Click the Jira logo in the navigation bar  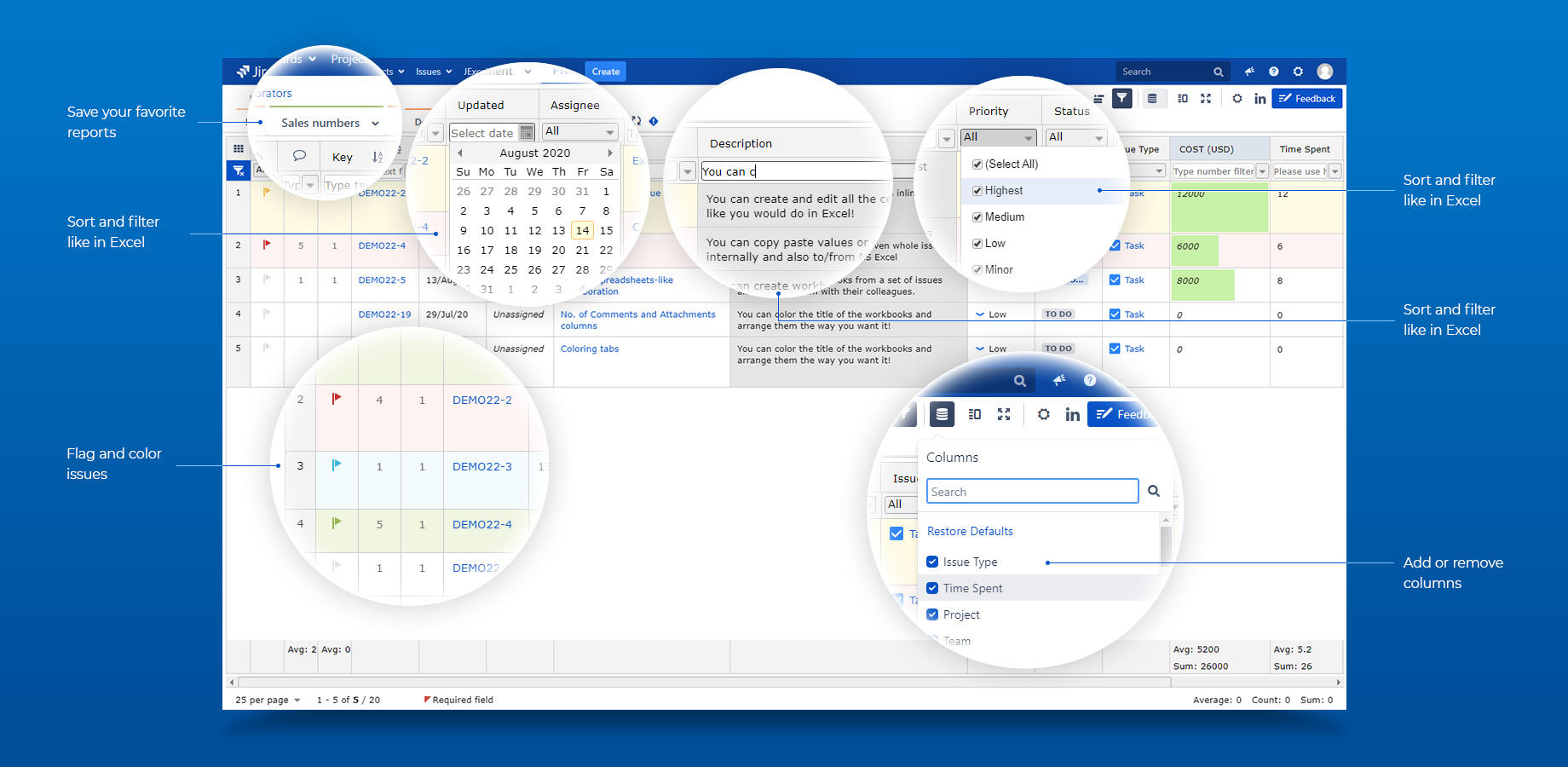tap(251, 72)
